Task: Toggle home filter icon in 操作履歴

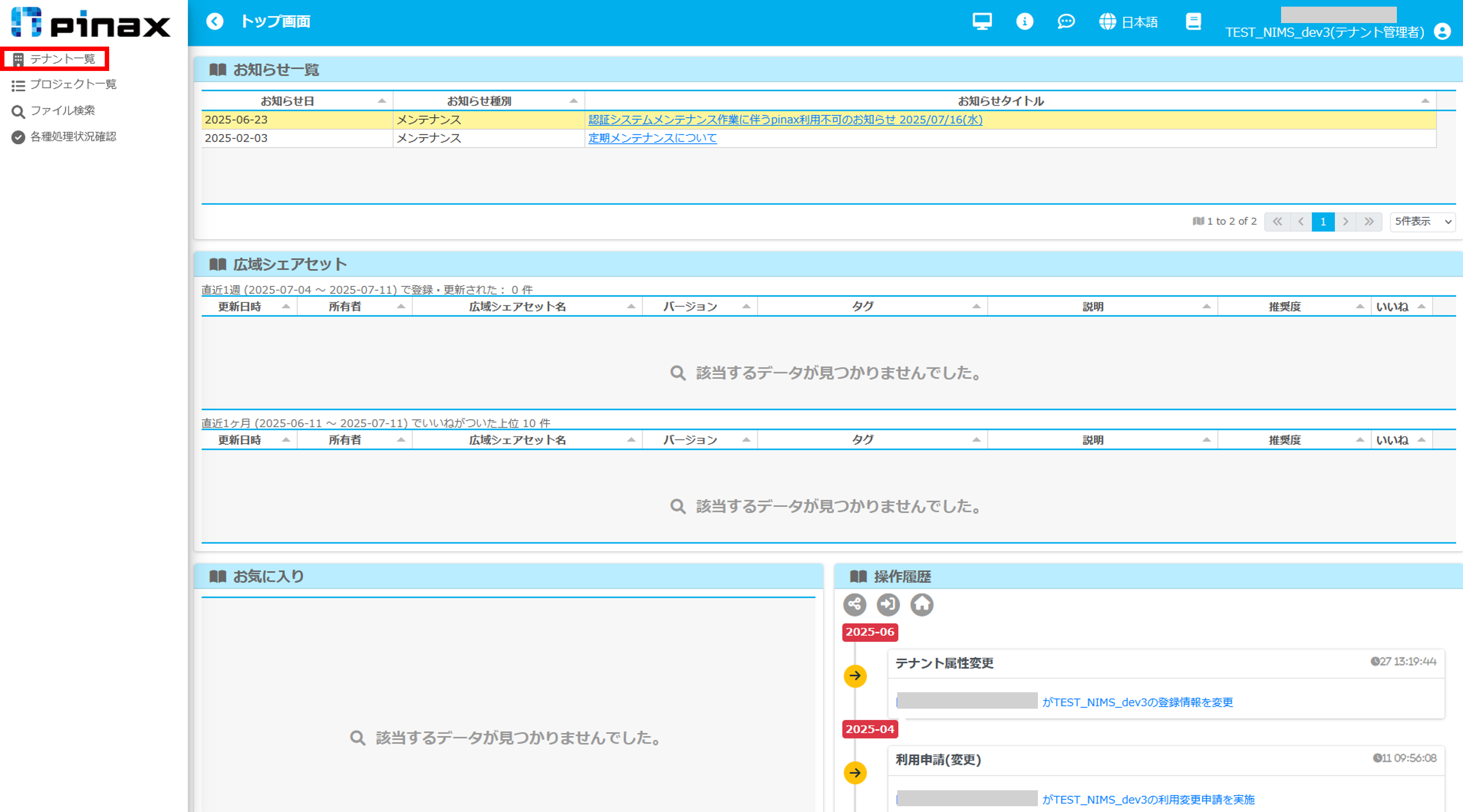Action: pos(922,605)
